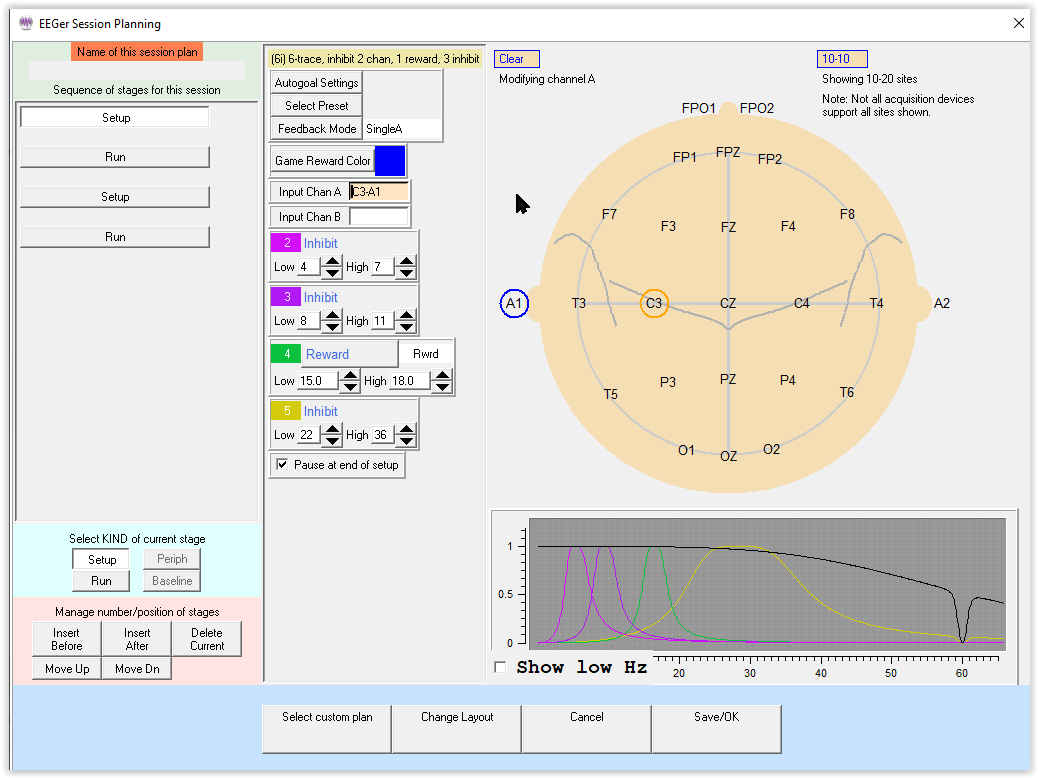Clear channel site selection
1038x778 pixels.
517,59
